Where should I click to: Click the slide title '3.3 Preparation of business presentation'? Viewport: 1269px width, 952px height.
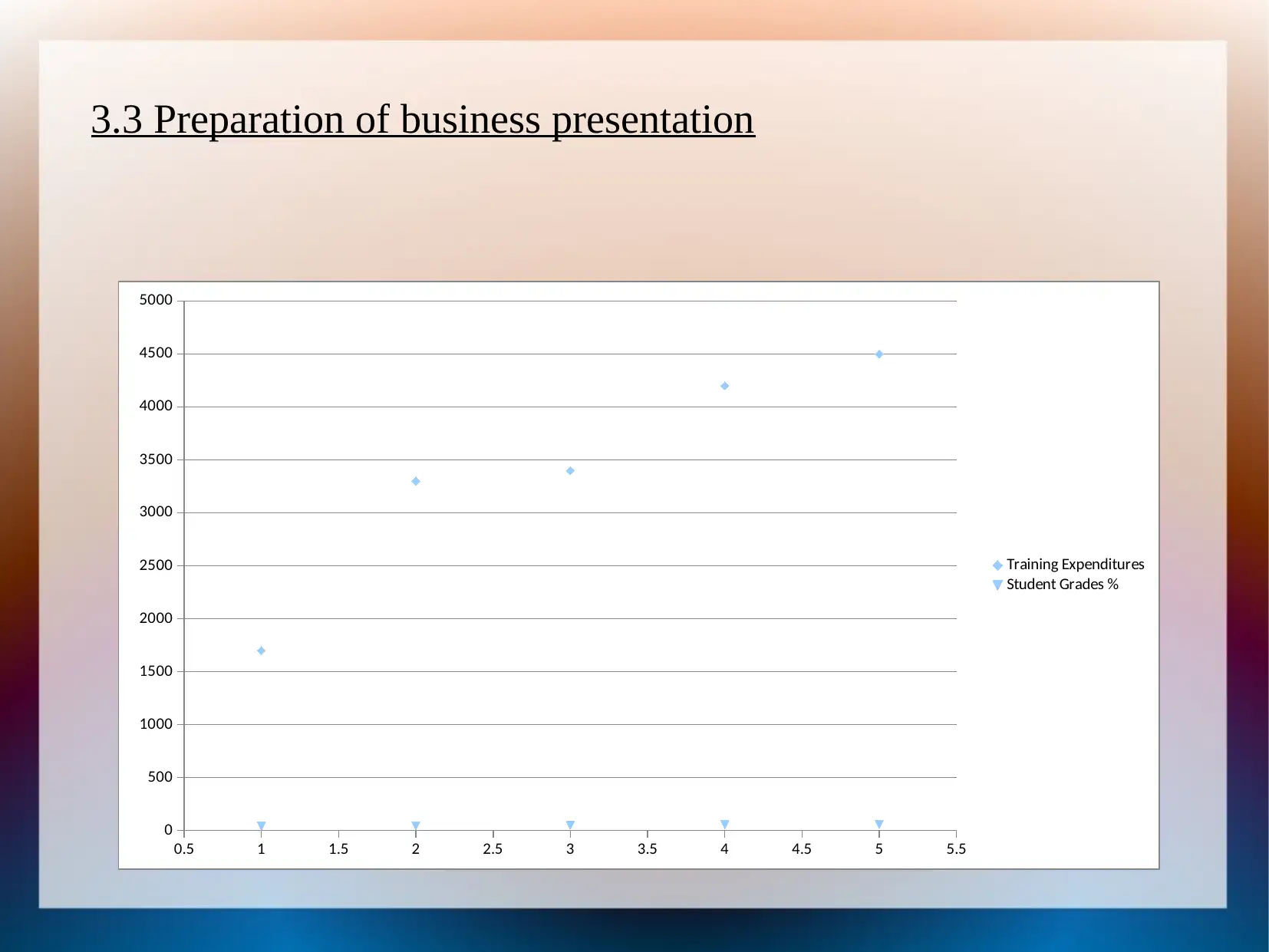click(423, 120)
